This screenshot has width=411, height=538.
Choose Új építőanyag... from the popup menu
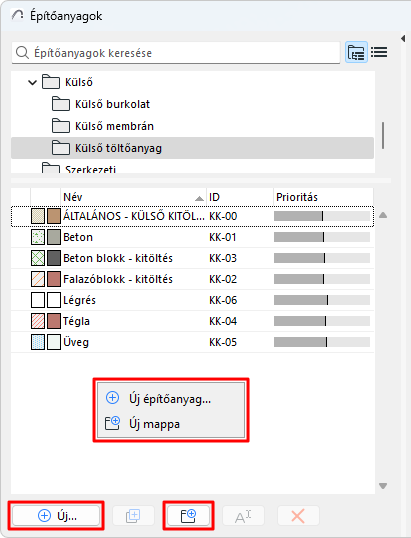tap(170, 398)
